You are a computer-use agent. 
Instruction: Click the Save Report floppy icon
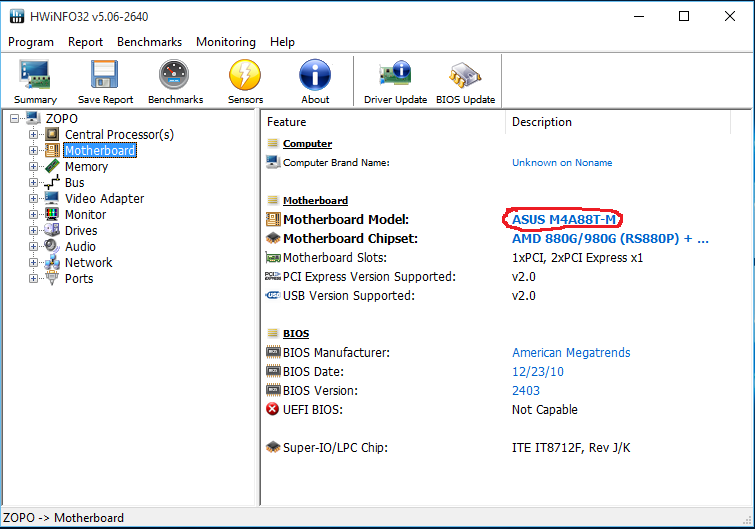[x=104, y=75]
